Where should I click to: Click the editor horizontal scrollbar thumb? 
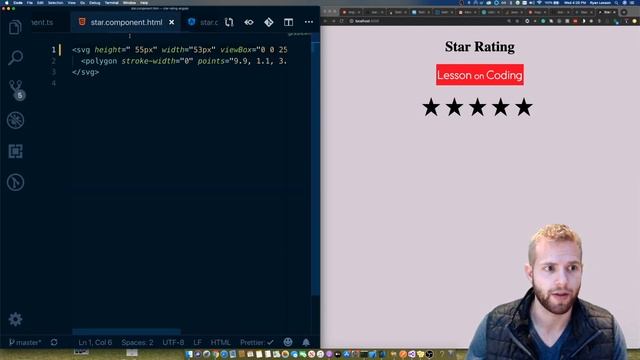coord(127,331)
